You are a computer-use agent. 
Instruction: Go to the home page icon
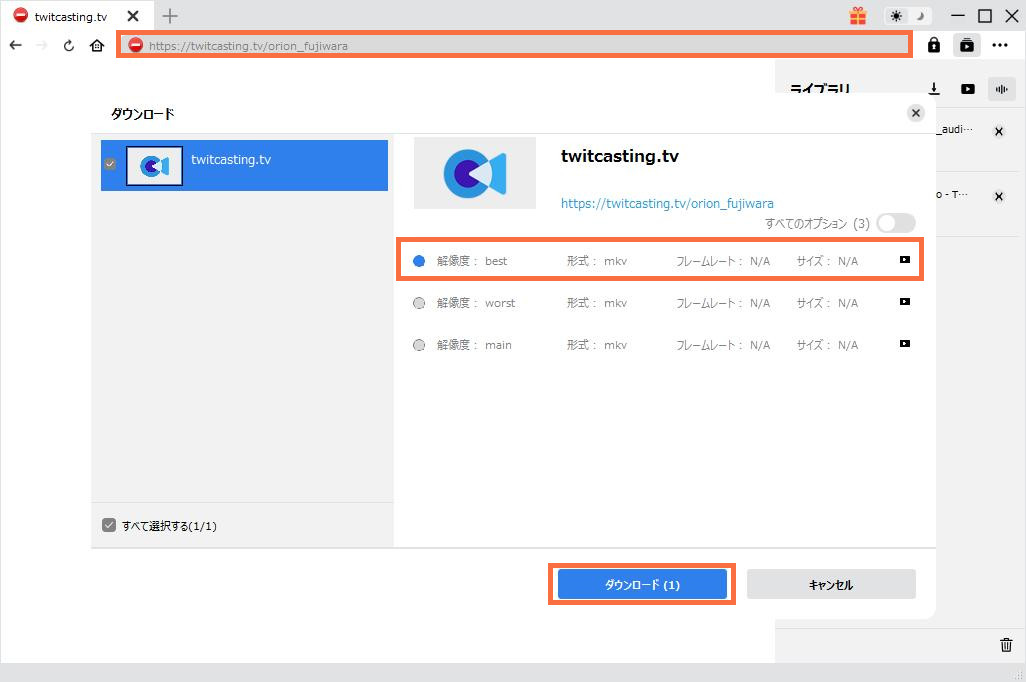click(97, 45)
